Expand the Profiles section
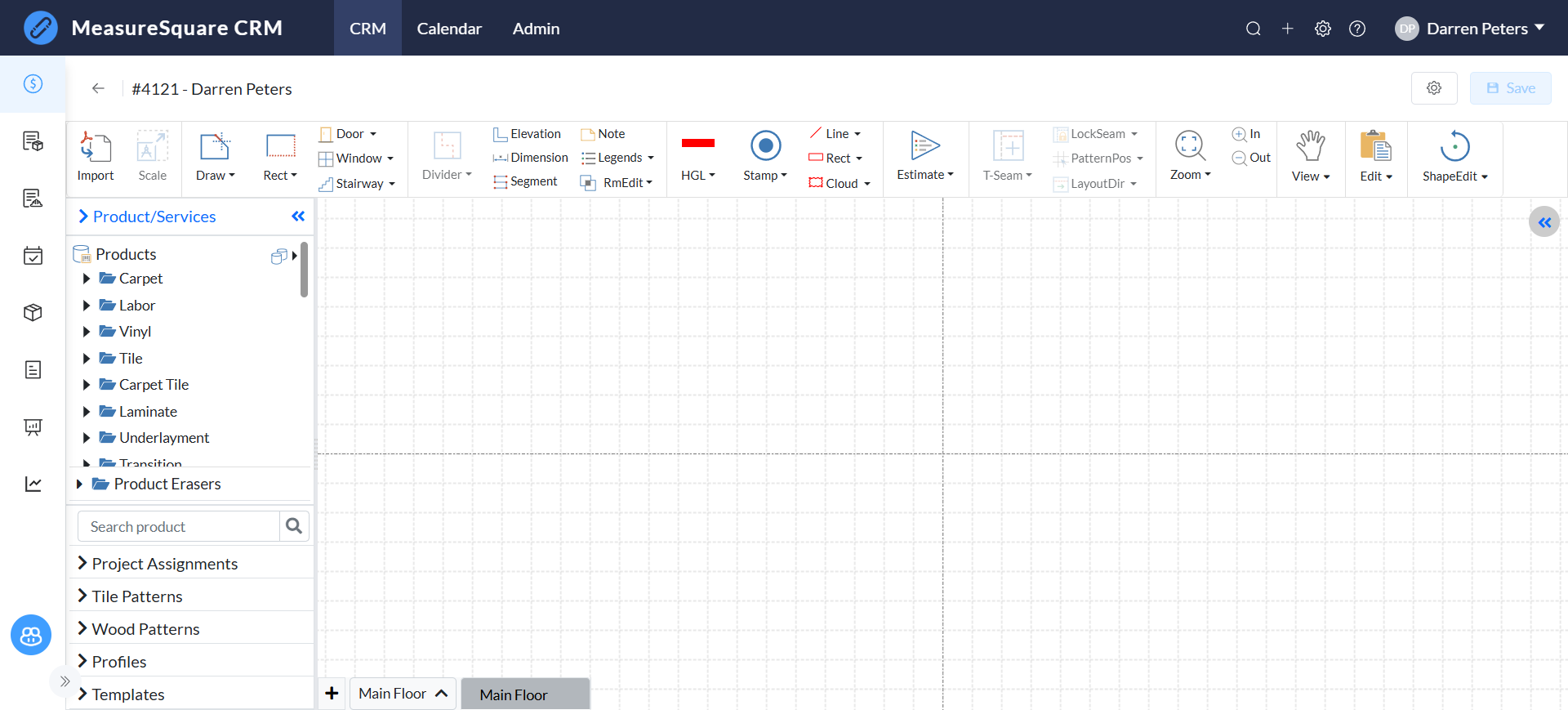This screenshot has width=1568, height=710. [x=189, y=662]
